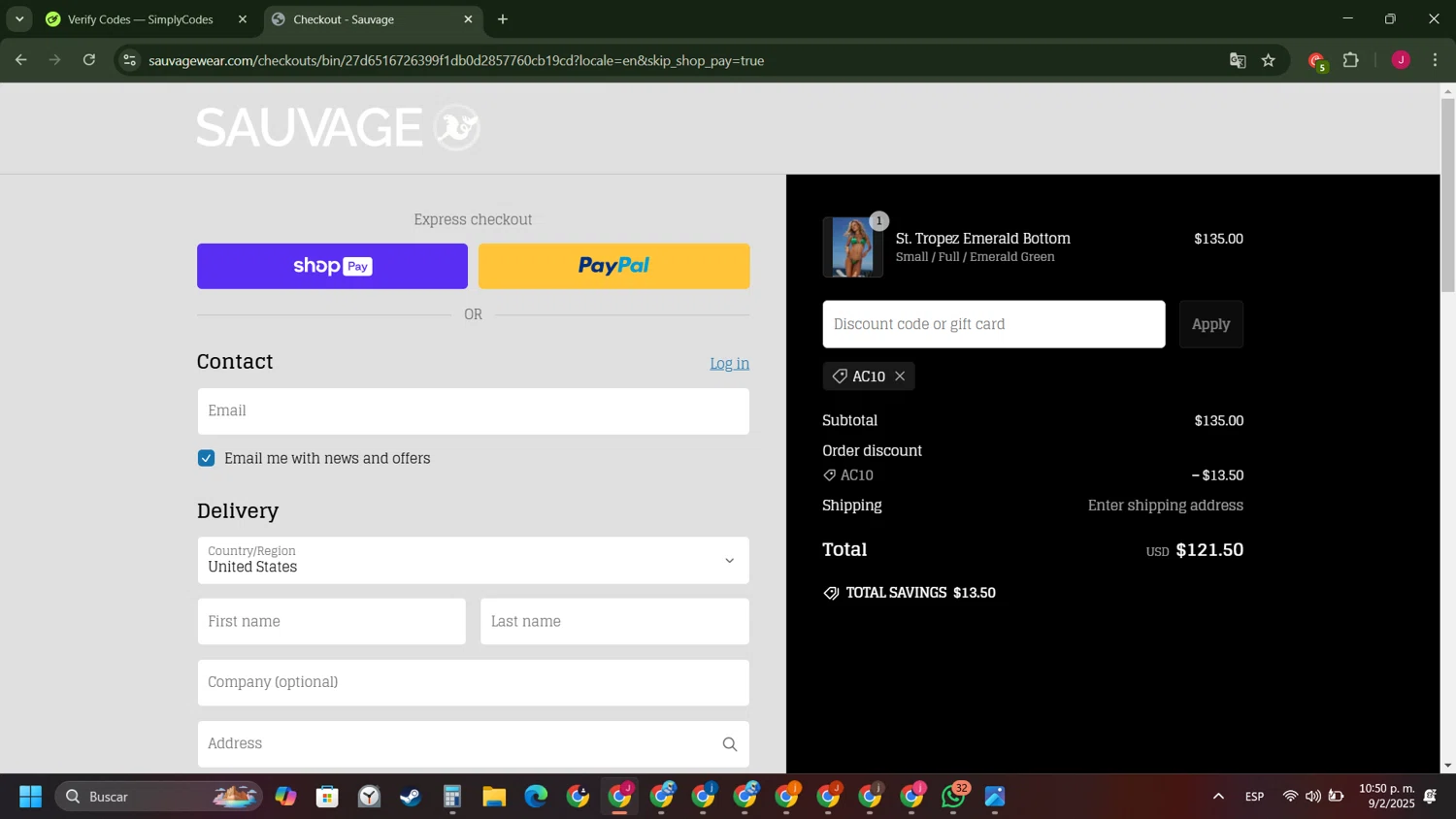Open the Wi-Fi network tray icon
The width and height of the screenshot is (1456, 819).
pyautogui.click(x=1290, y=797)
